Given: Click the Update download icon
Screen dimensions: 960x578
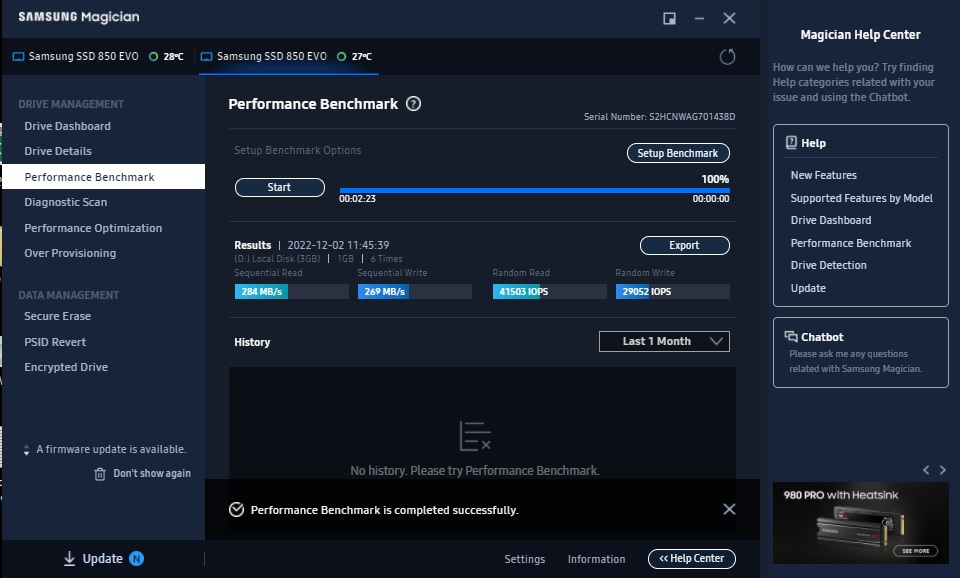Looking at the screenshot, I should pyautogui.click(x=69, y=559).
